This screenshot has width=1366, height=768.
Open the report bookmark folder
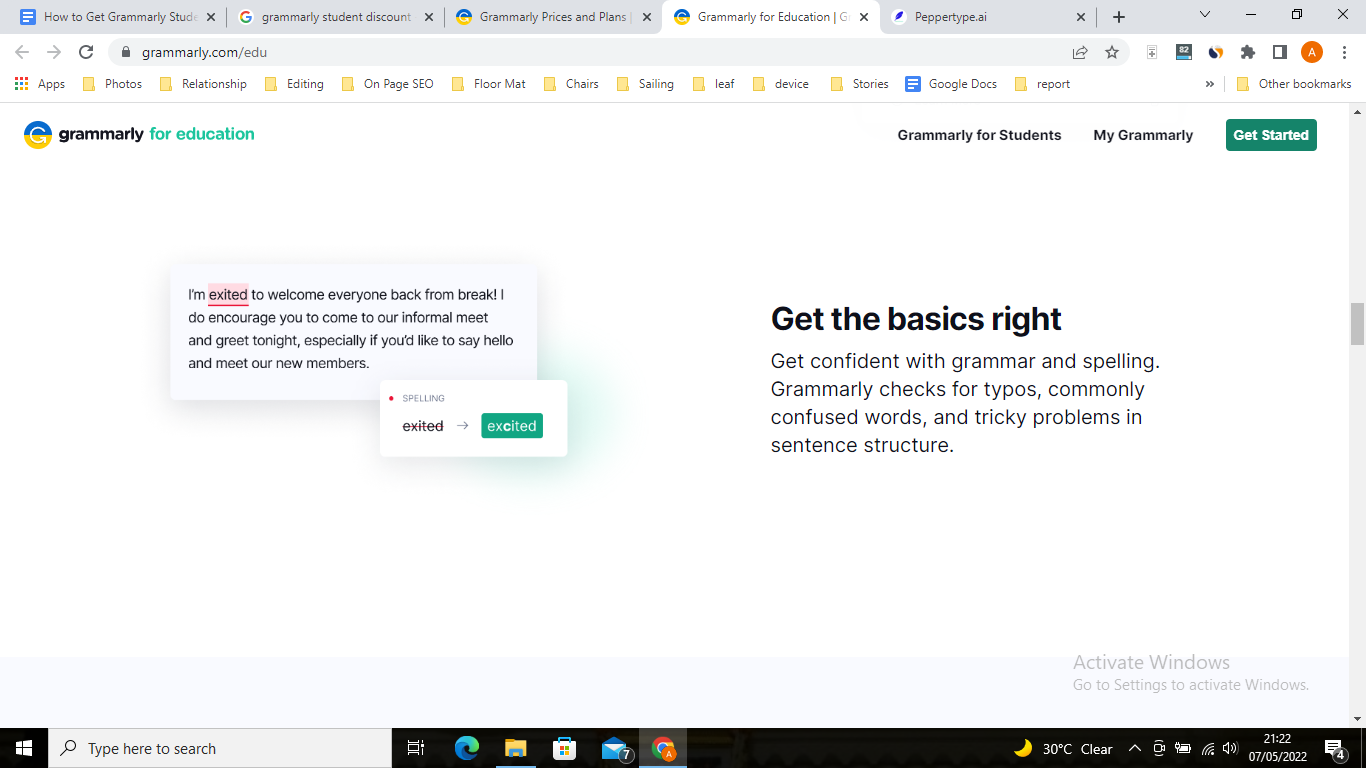pos(1042,84)
